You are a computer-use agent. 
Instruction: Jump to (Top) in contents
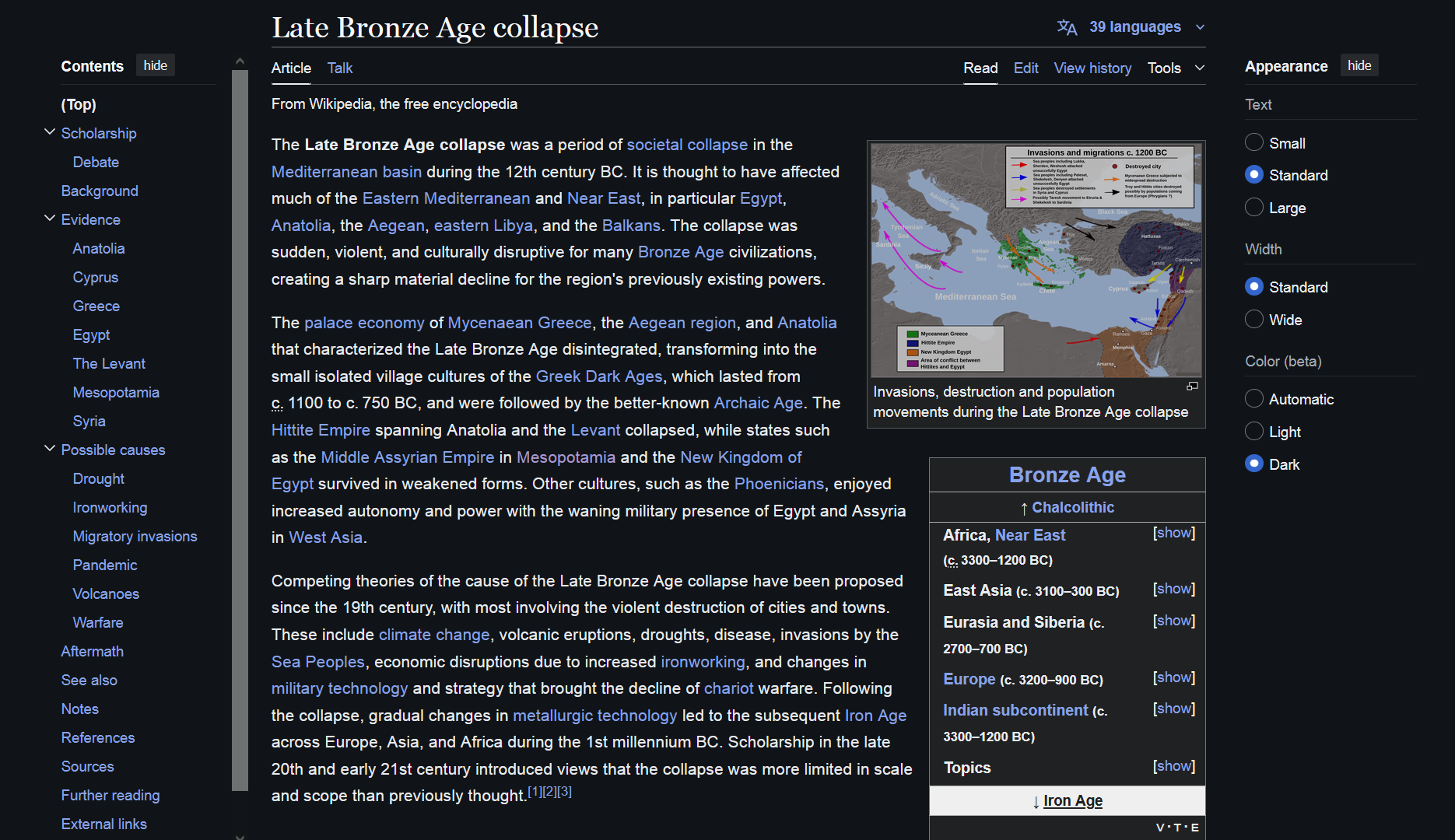79,104
